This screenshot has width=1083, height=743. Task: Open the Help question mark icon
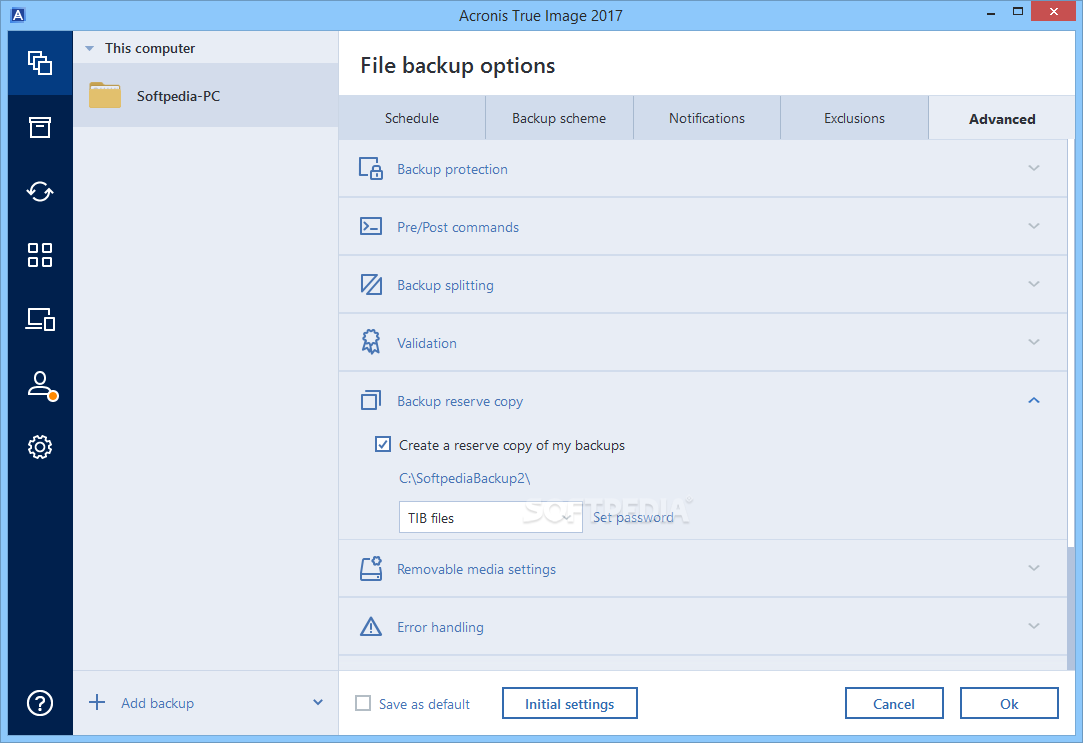40,703
